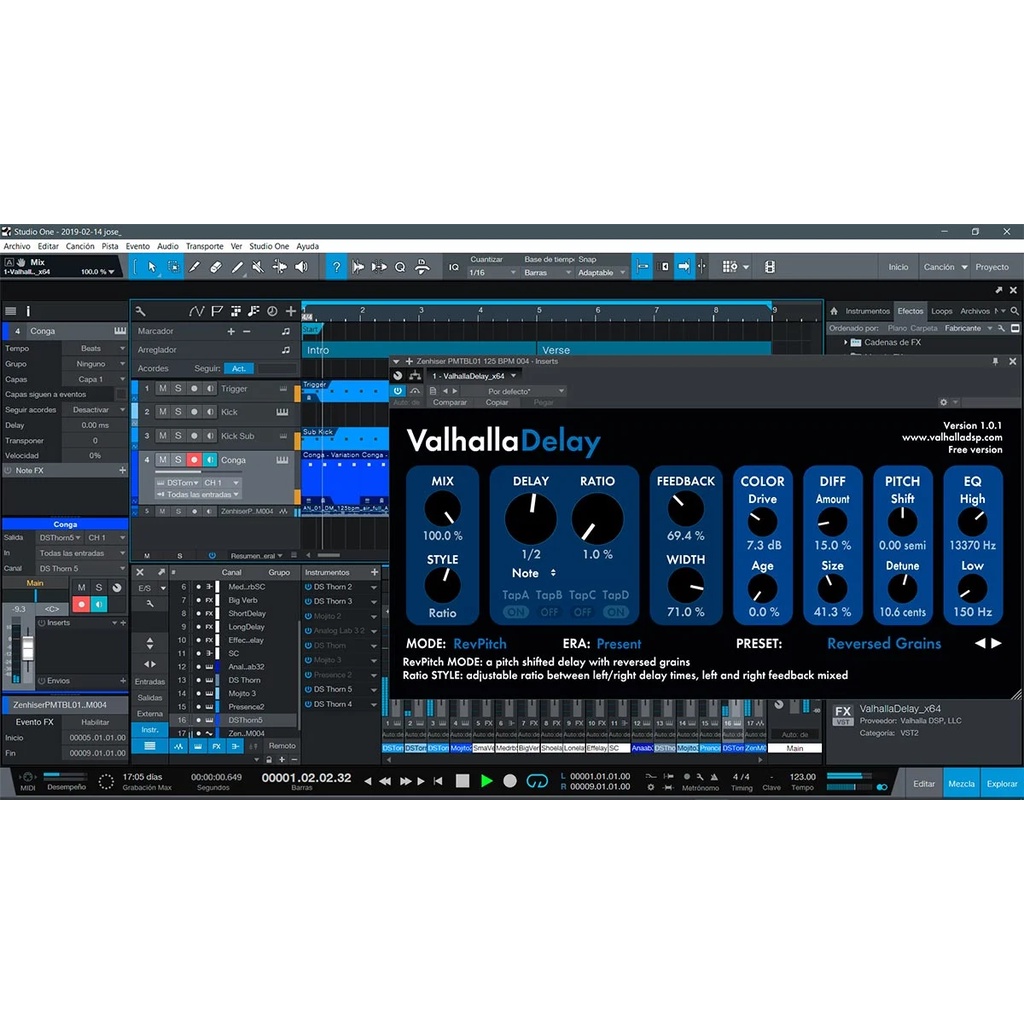
Task: Add a new track with plus icon
Action: click(x=291, y=312)
